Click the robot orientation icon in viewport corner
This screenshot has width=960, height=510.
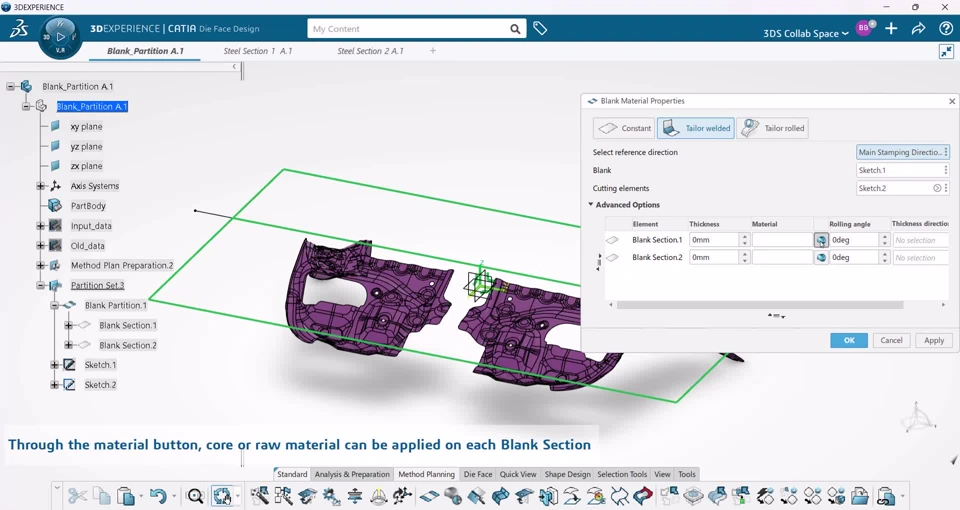click(x=917, y=417)
